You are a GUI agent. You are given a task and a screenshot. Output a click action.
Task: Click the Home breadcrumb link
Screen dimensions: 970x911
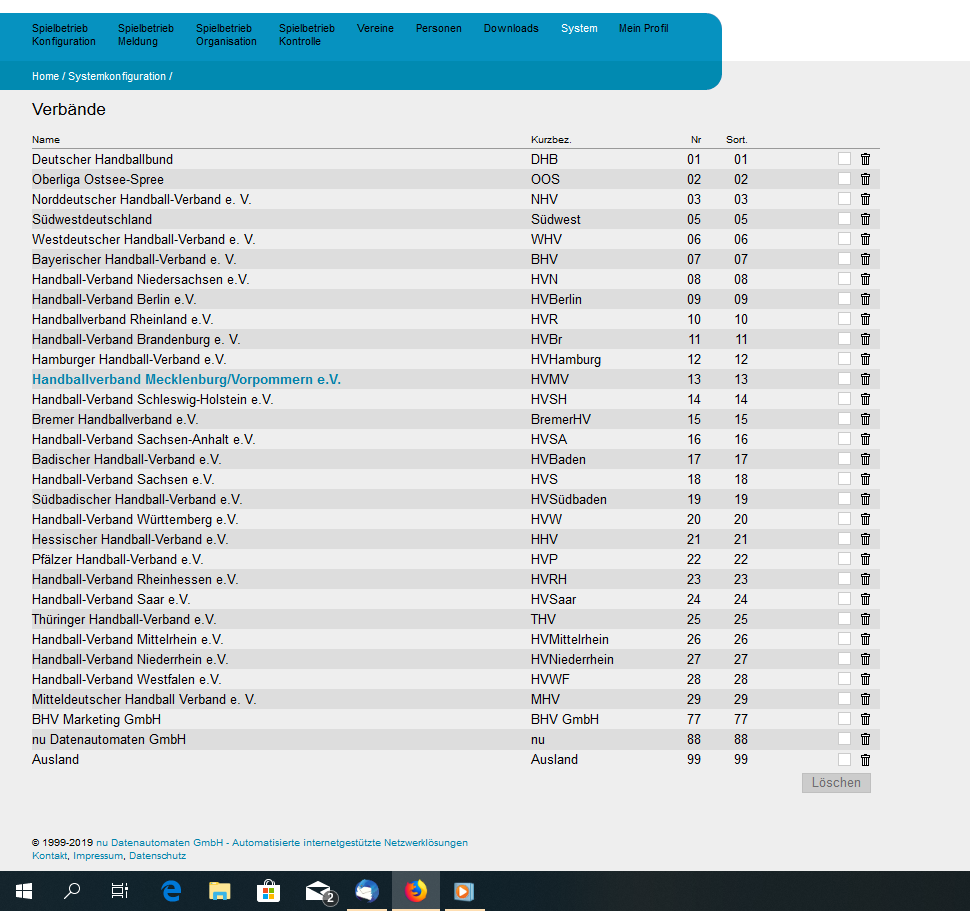coord(45,77)
